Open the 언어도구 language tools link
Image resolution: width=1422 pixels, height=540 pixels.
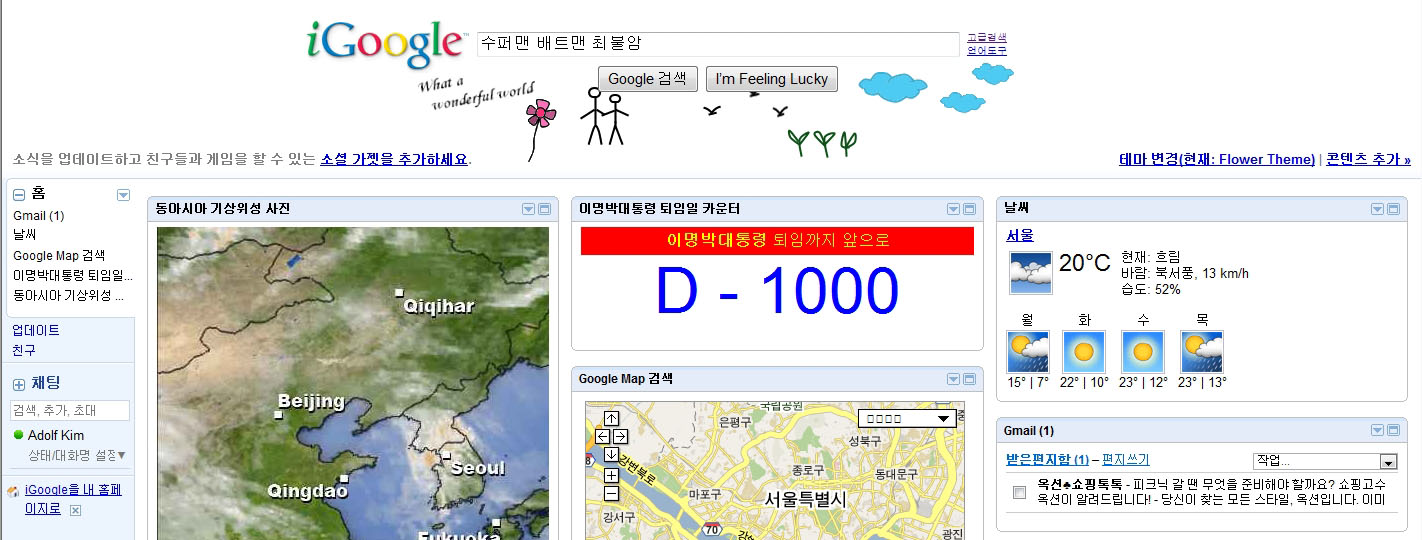987,50
